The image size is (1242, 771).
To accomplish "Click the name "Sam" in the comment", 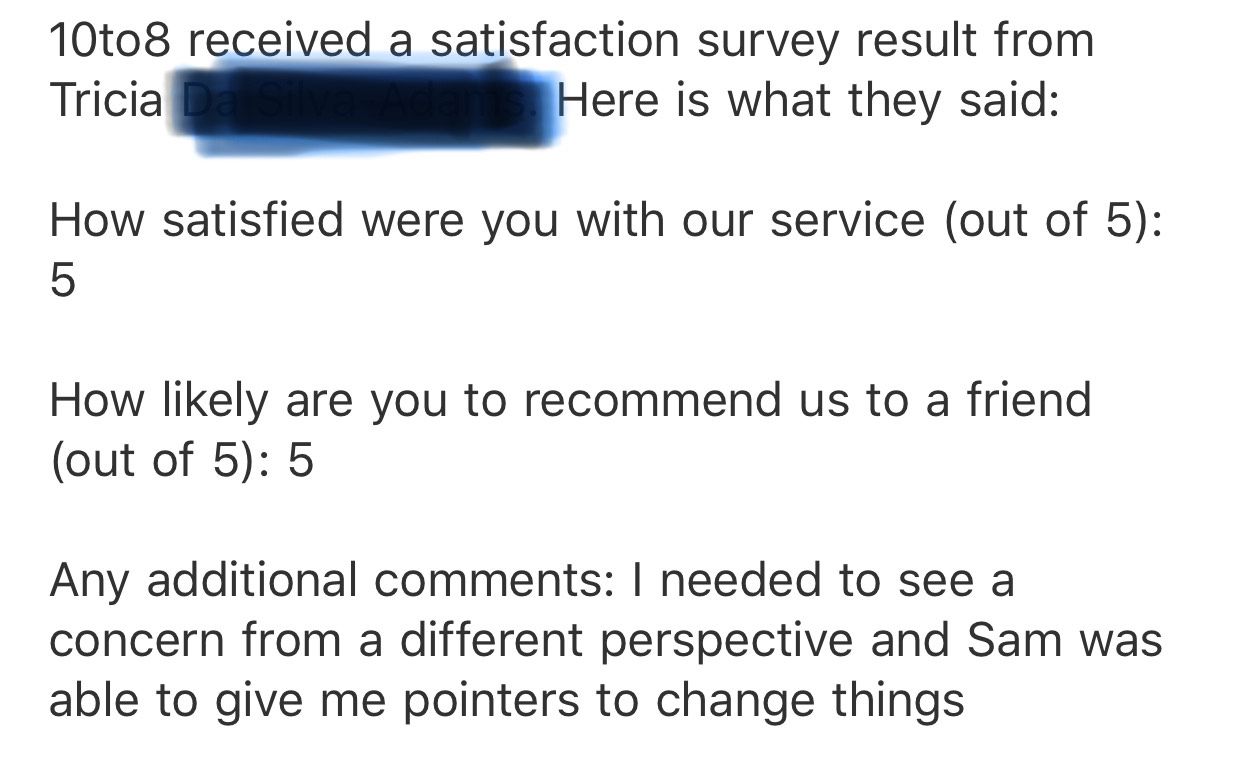I will [x=1014, y=640].
